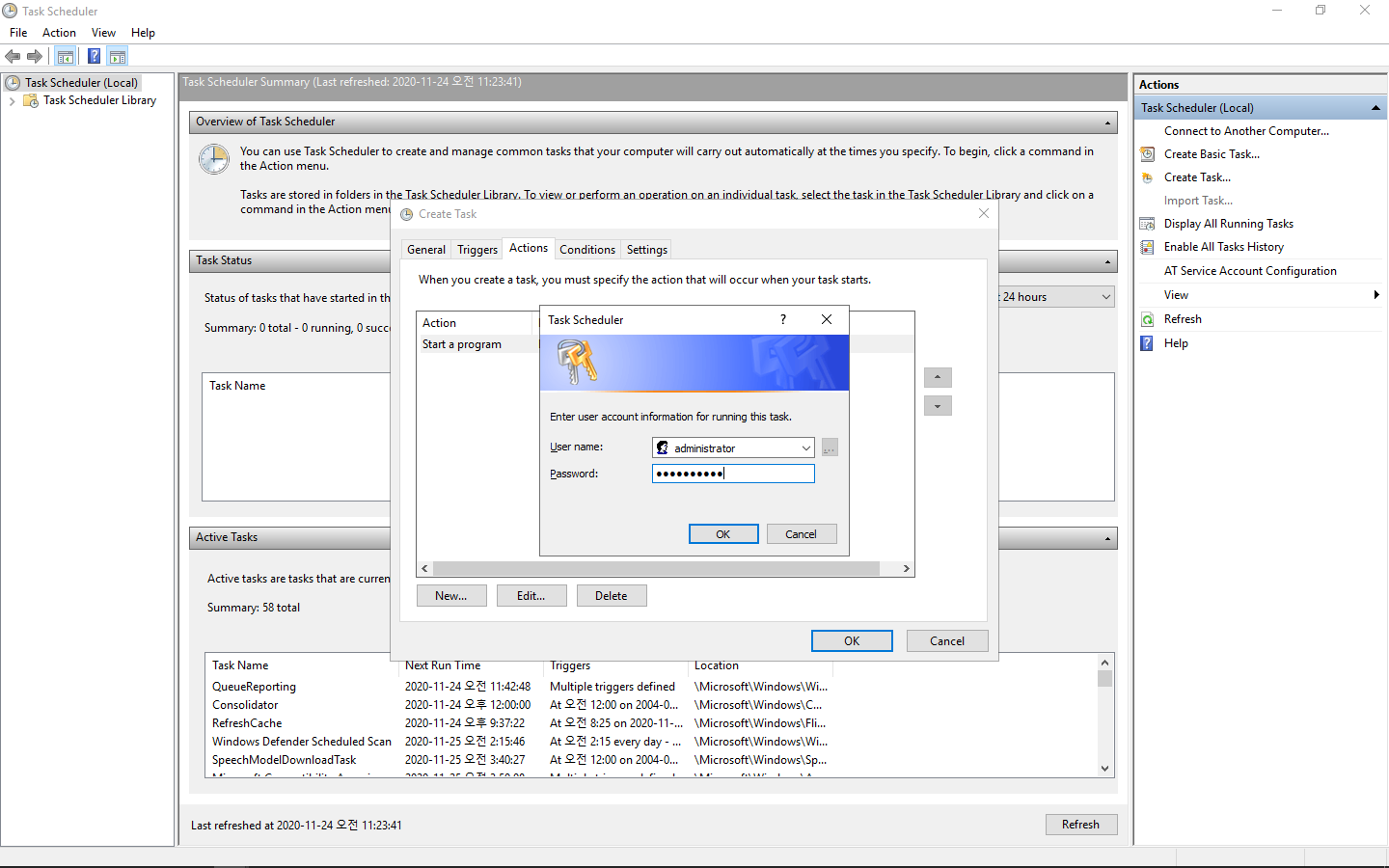The height and width of the screenshot is (868, 1389).
Task: Click the Delete action button
Action: pos(612,596)
